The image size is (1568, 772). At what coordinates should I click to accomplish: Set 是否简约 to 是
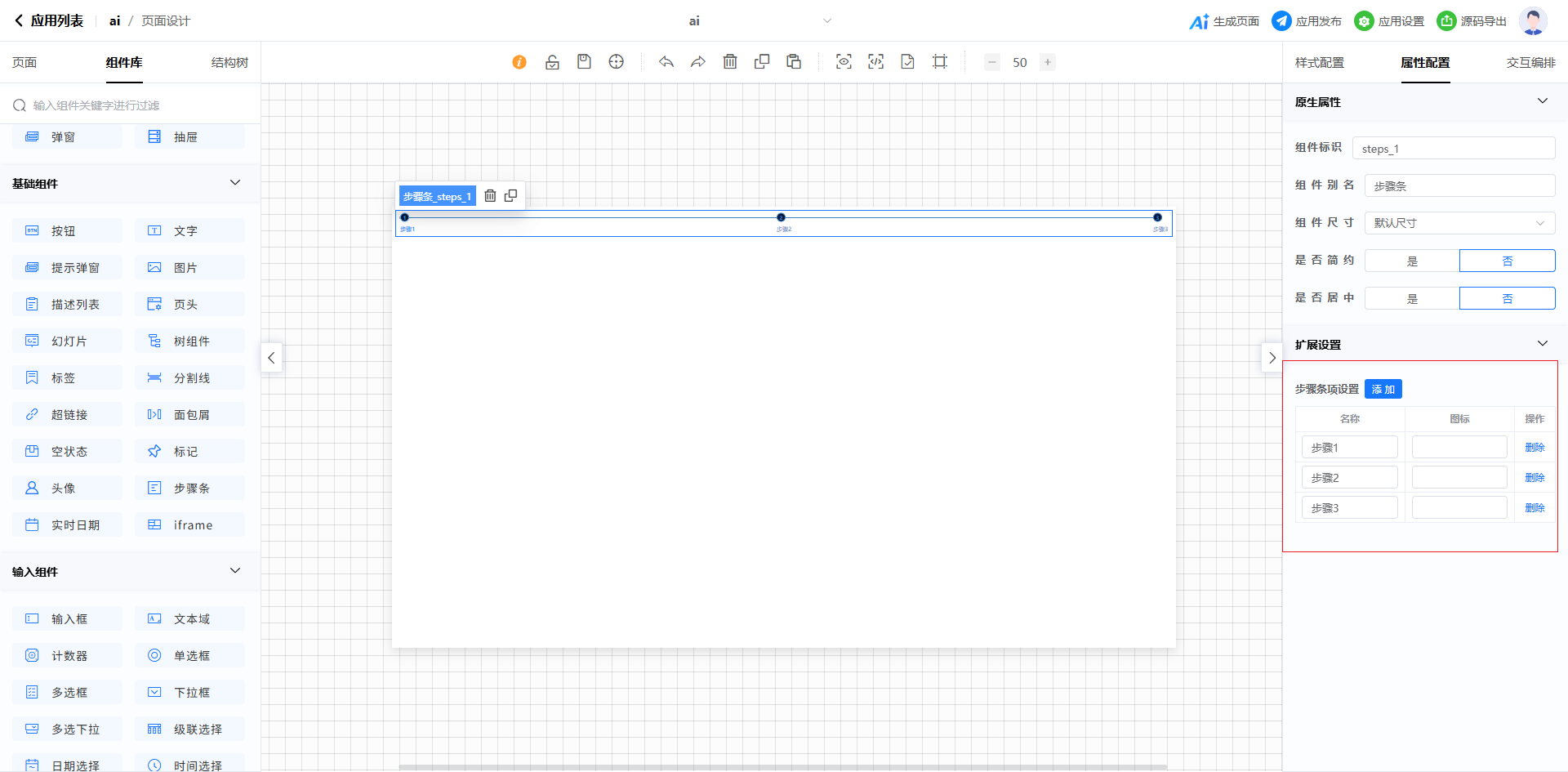coord(1412,261)
